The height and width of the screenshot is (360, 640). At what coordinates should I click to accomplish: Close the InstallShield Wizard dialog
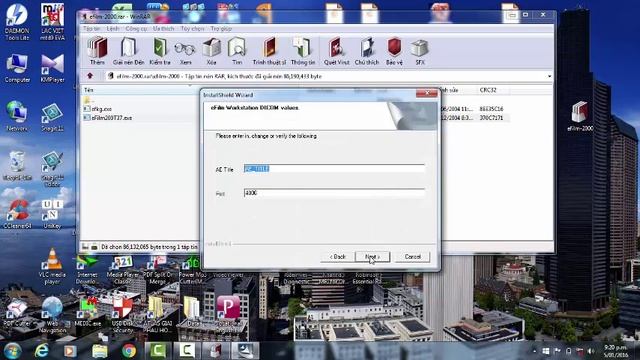[427, 93]
